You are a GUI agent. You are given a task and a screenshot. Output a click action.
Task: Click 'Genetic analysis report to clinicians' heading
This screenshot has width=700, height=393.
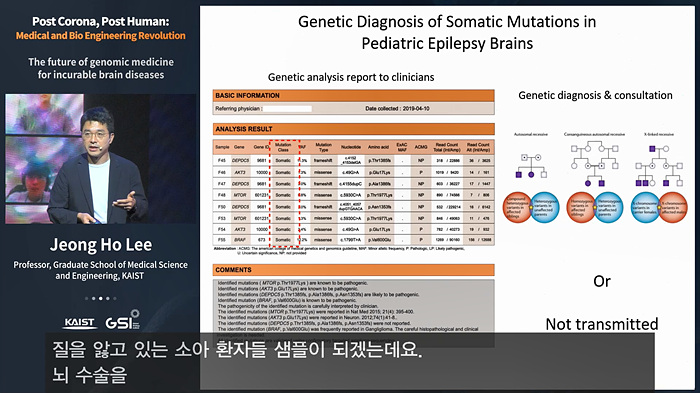351,77
